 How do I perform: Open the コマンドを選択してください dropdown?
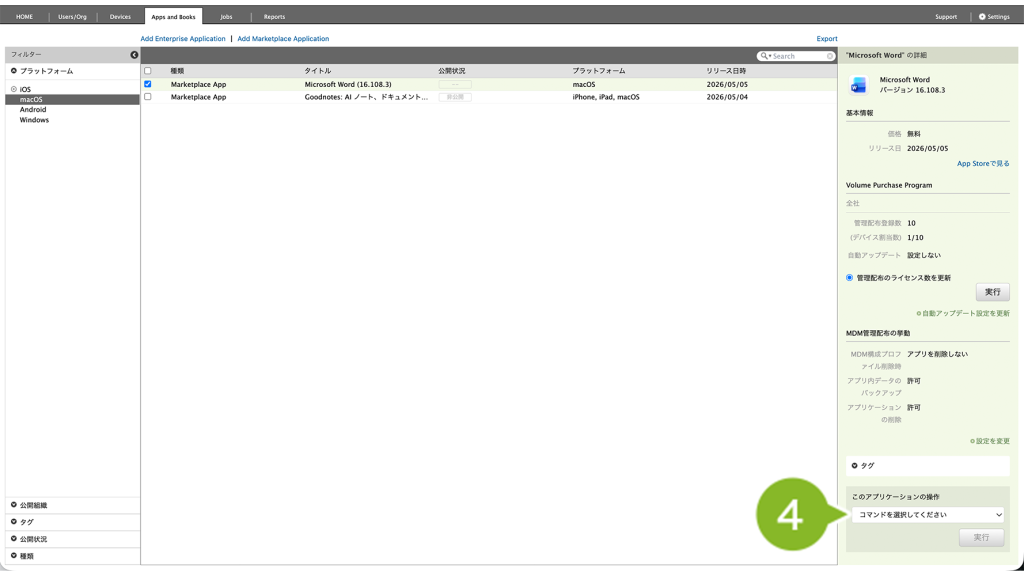(927, 515)
